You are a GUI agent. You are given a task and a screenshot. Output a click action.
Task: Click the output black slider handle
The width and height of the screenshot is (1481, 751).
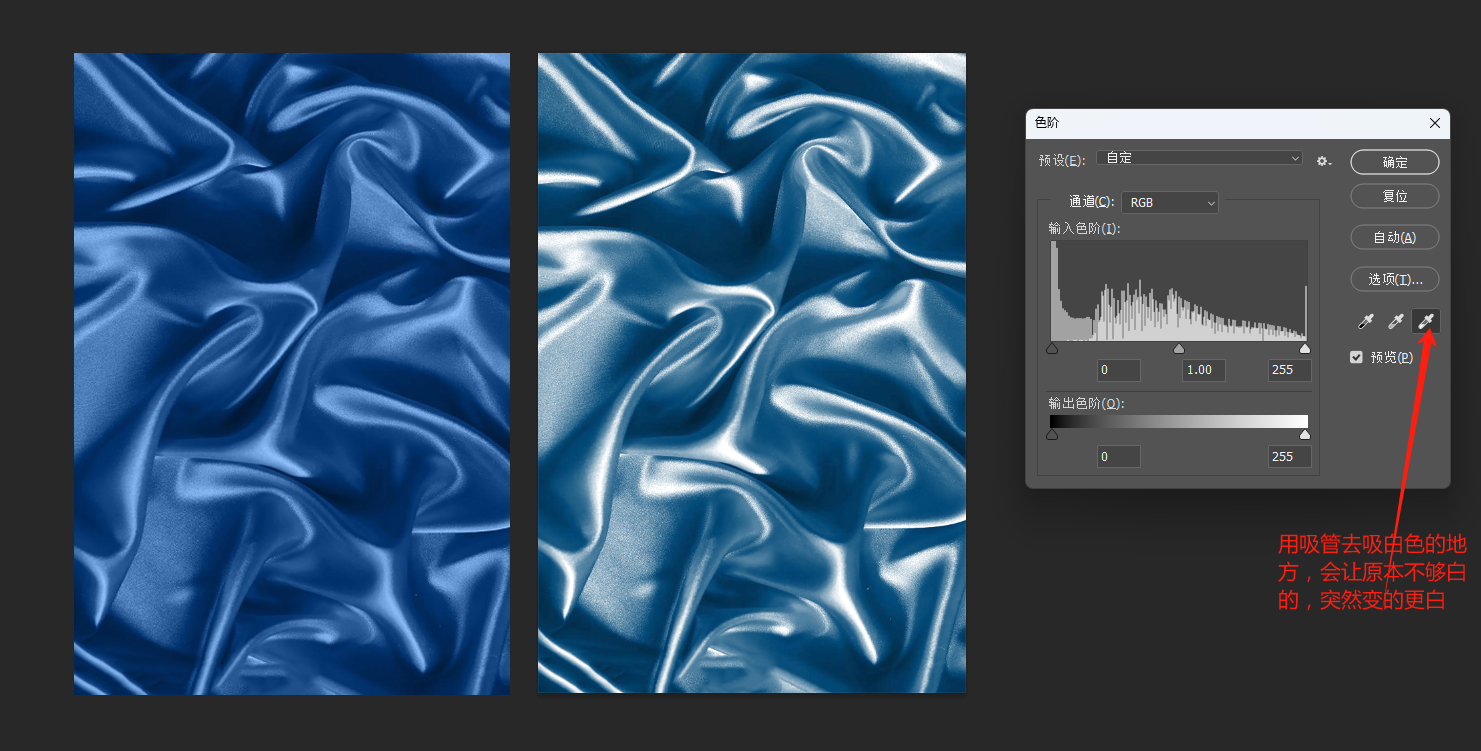1052,435
